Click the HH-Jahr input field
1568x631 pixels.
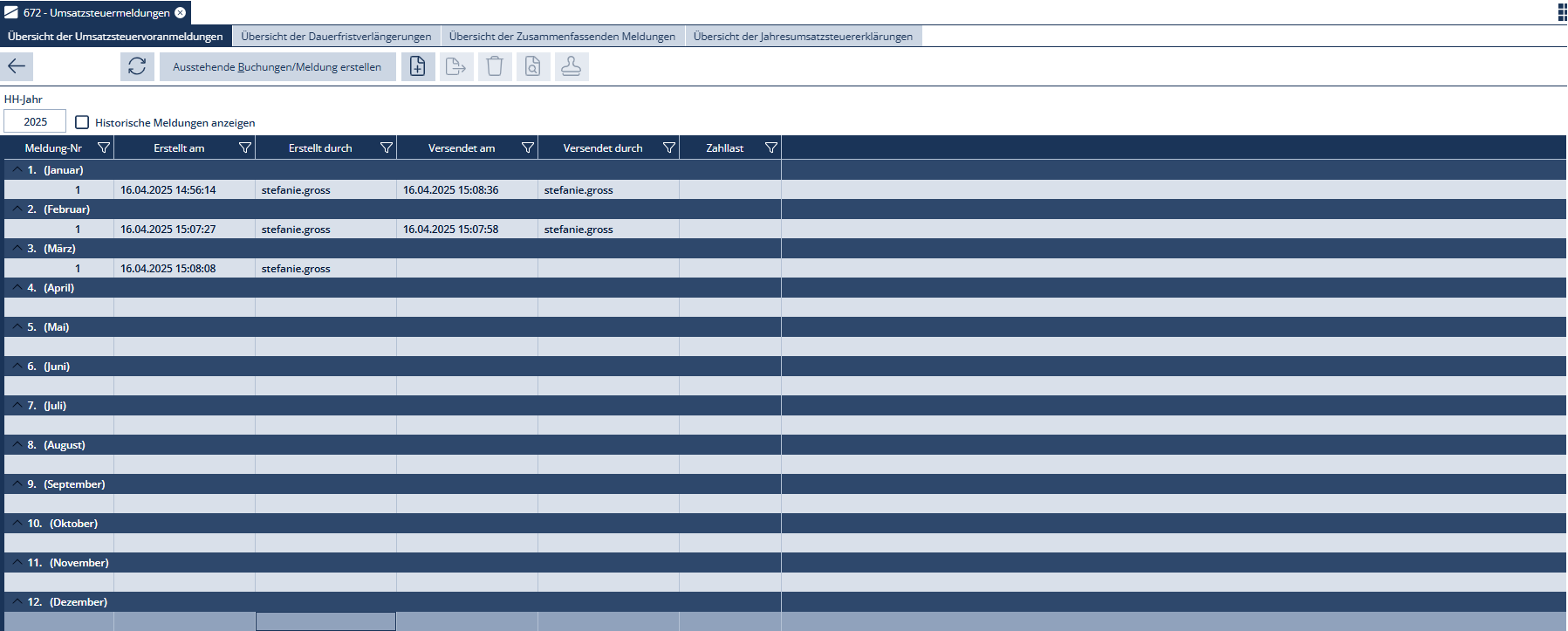point(35,121)
